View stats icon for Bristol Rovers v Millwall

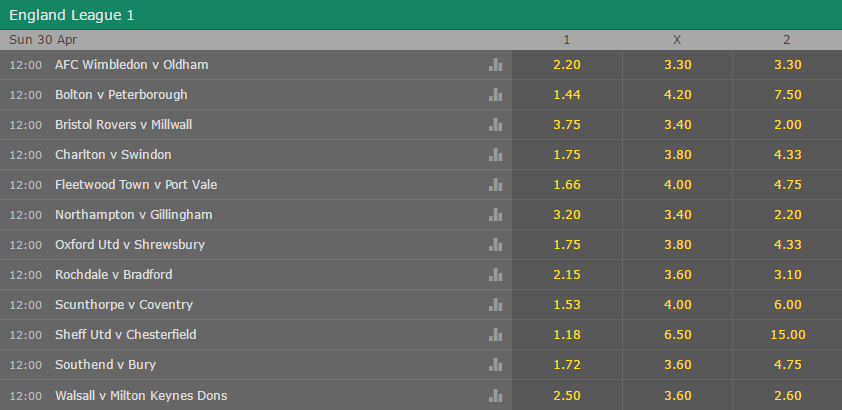495,125
